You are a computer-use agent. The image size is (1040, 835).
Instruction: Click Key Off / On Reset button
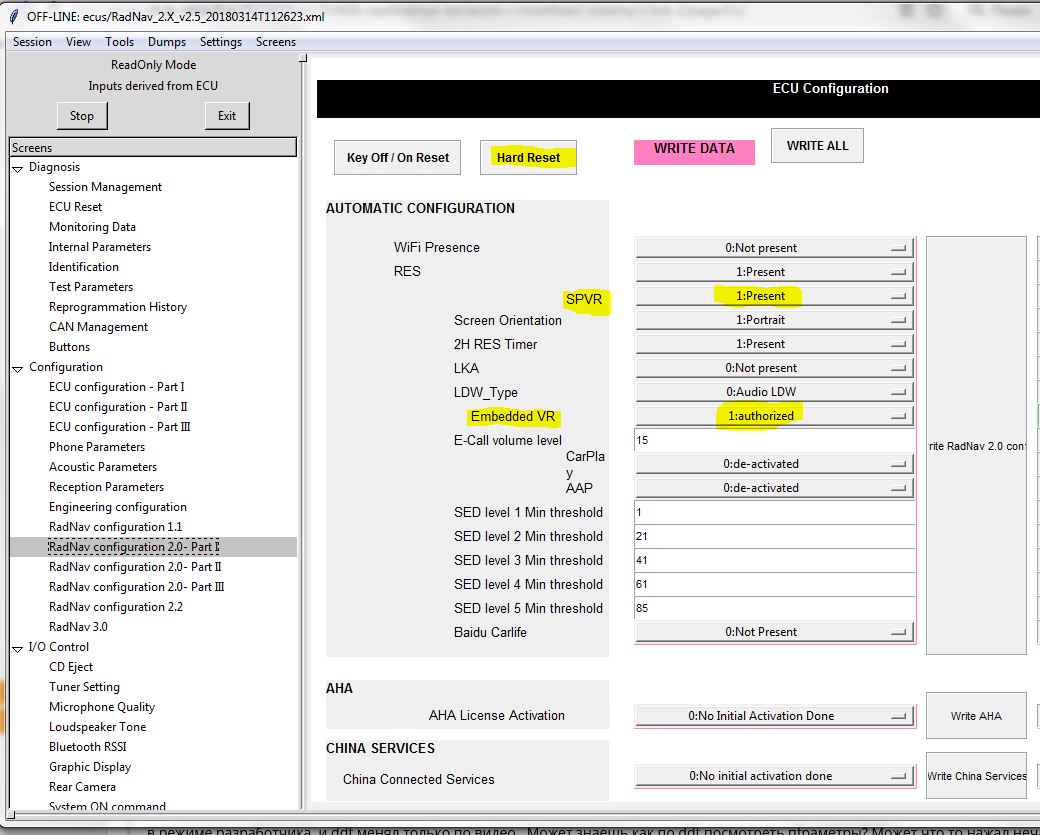click(397, 158)
